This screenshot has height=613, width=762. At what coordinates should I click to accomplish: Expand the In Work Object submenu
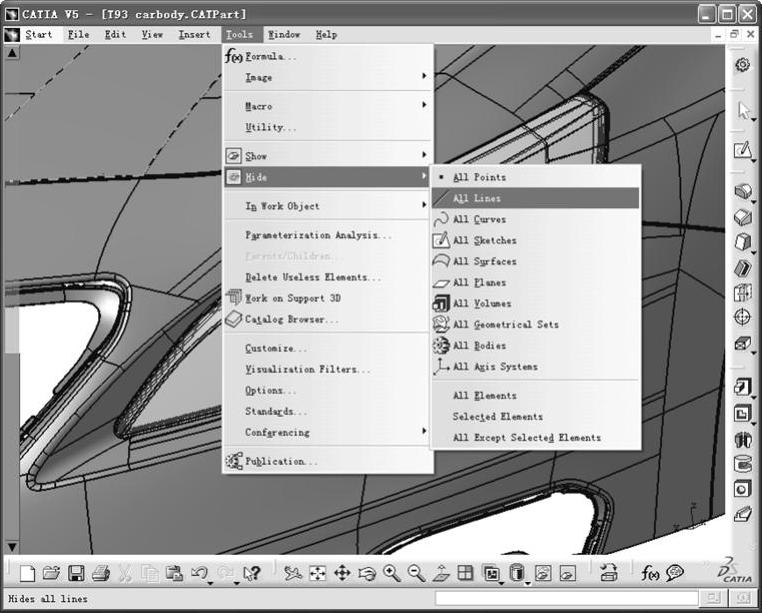click(329, 206)
